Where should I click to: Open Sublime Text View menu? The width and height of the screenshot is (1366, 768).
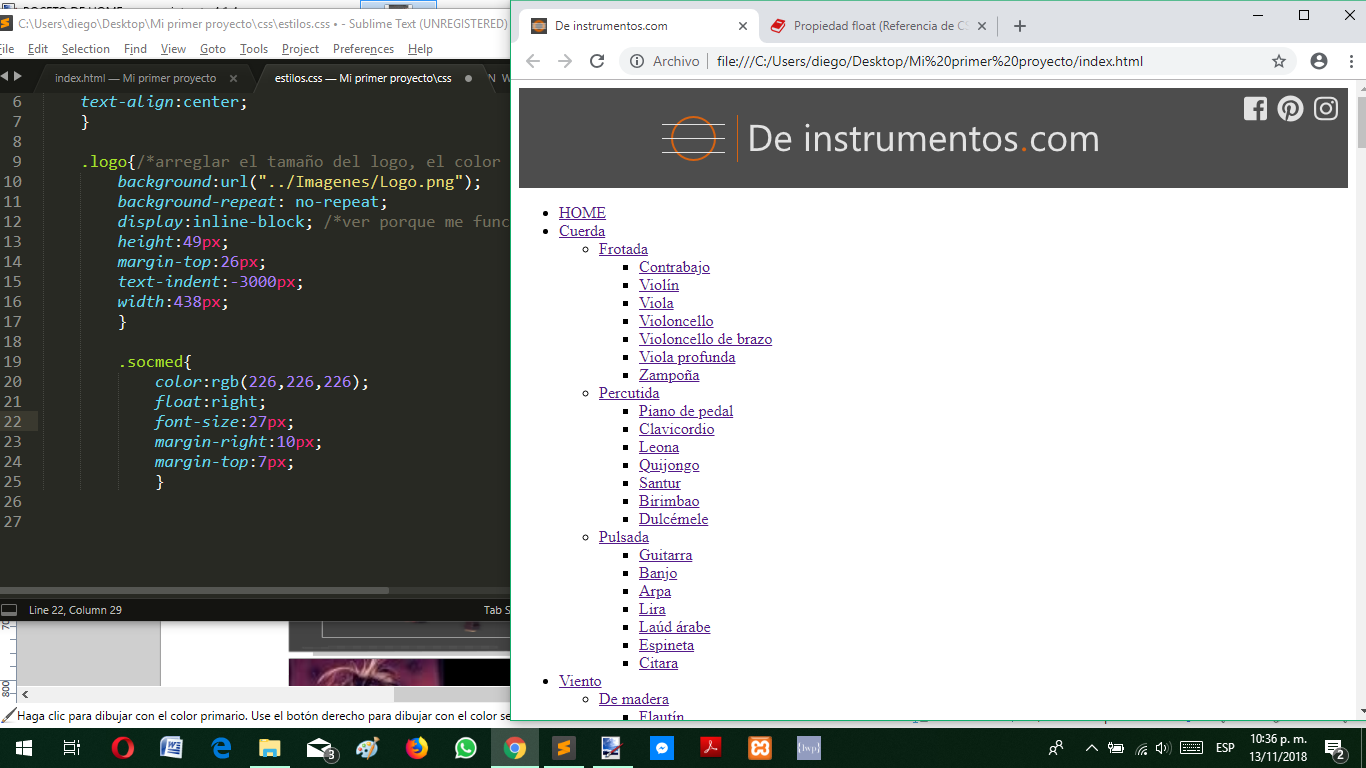173,48
